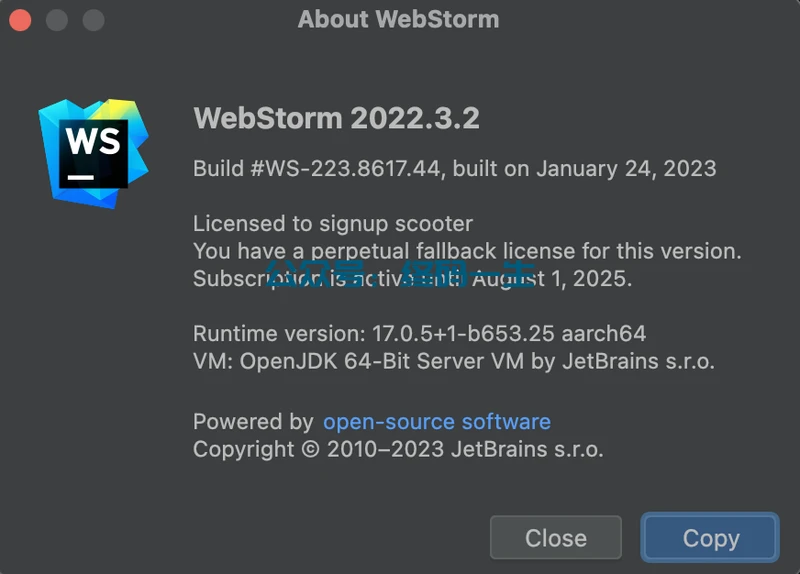
Task: Click the perpetual fallback license line
Action: [x=467, y=251]
